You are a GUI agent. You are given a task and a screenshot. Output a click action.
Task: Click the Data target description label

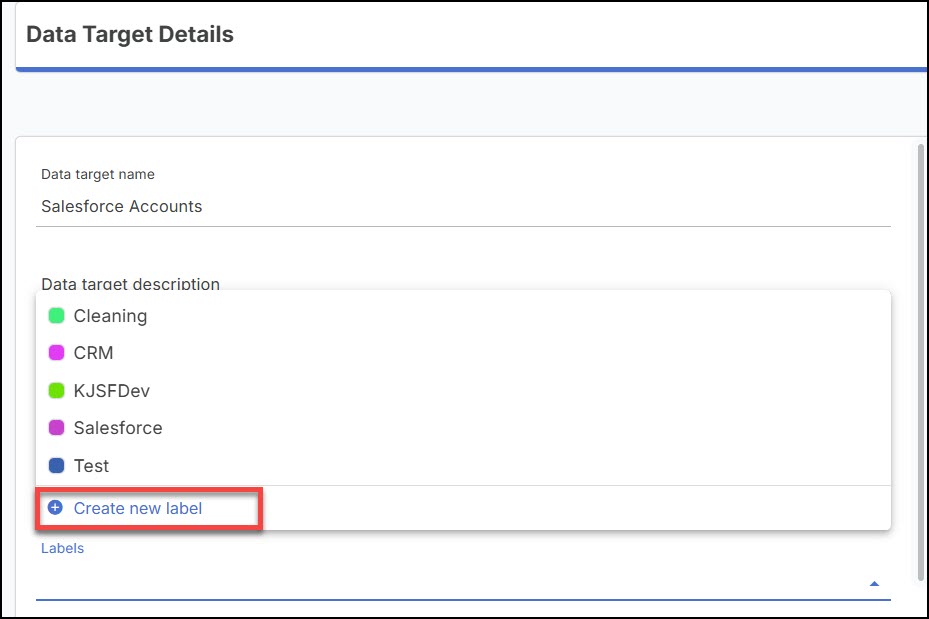(x=130, y=284)
